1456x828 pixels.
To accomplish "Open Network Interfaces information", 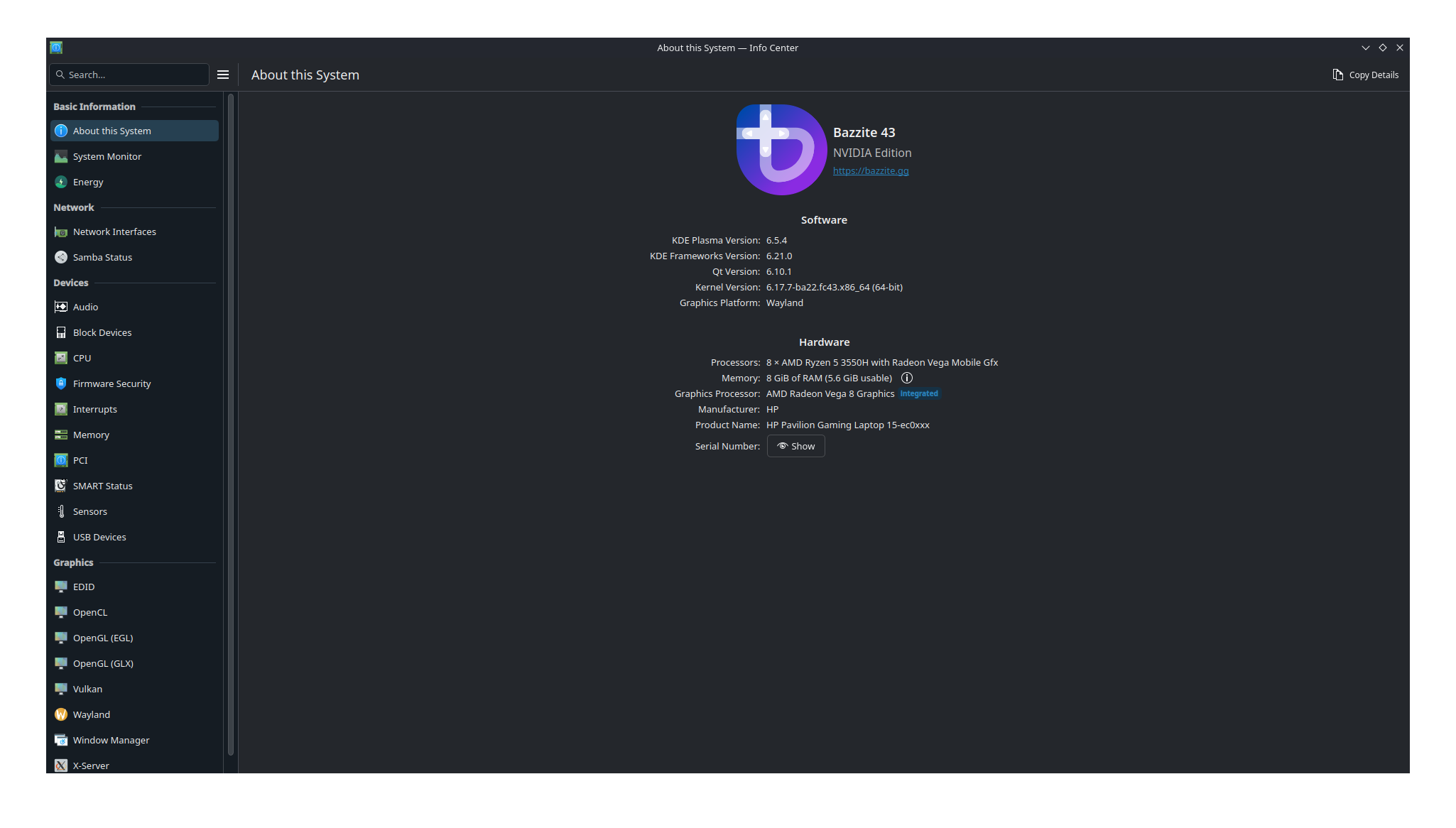I will [x=114, y=231].
